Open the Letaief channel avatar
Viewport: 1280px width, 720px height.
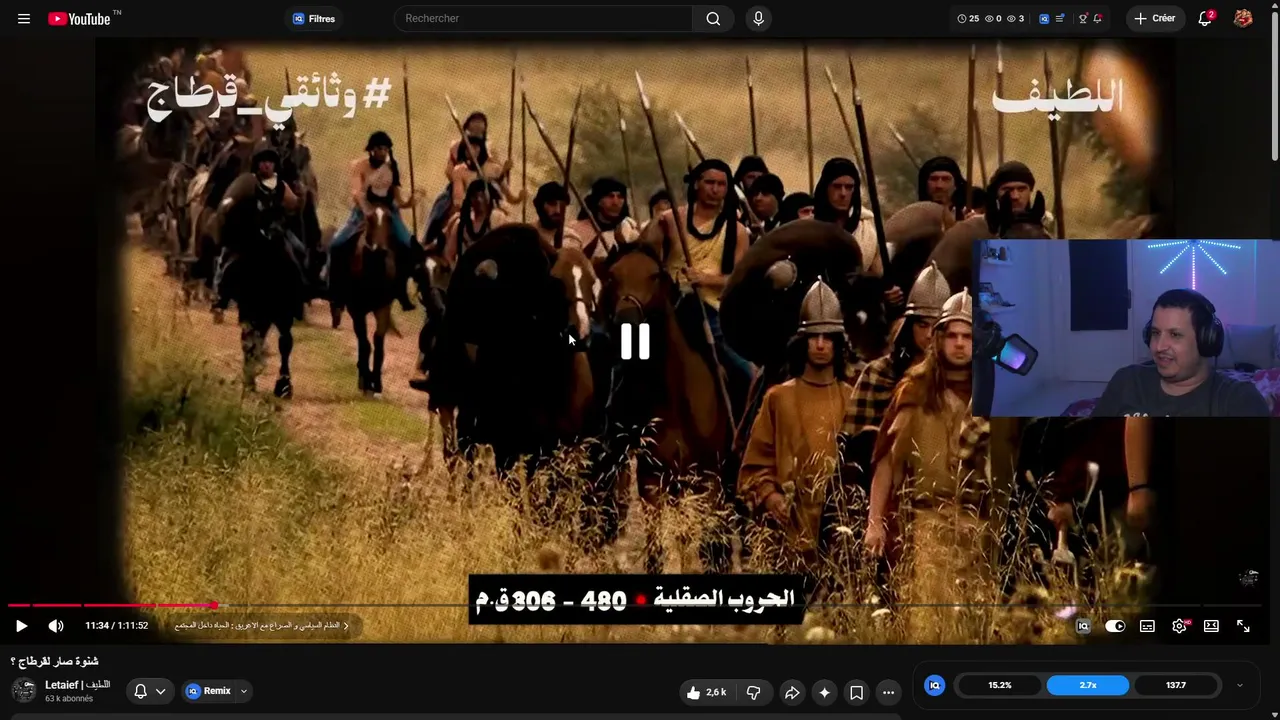click(23, 690)
